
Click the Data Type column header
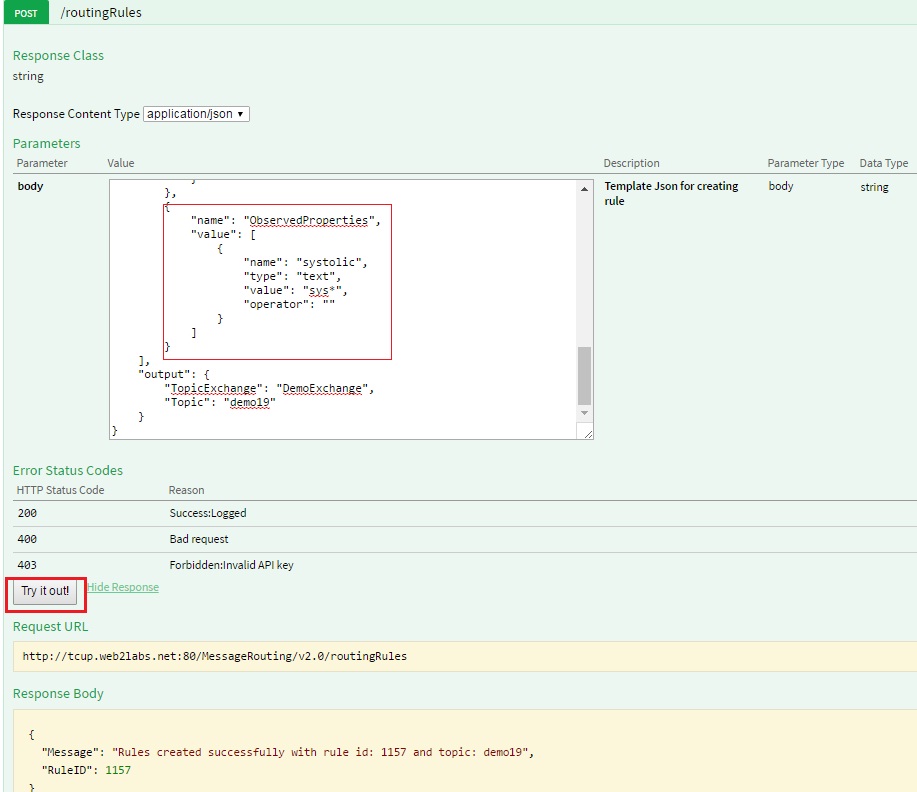click(884, 163)
